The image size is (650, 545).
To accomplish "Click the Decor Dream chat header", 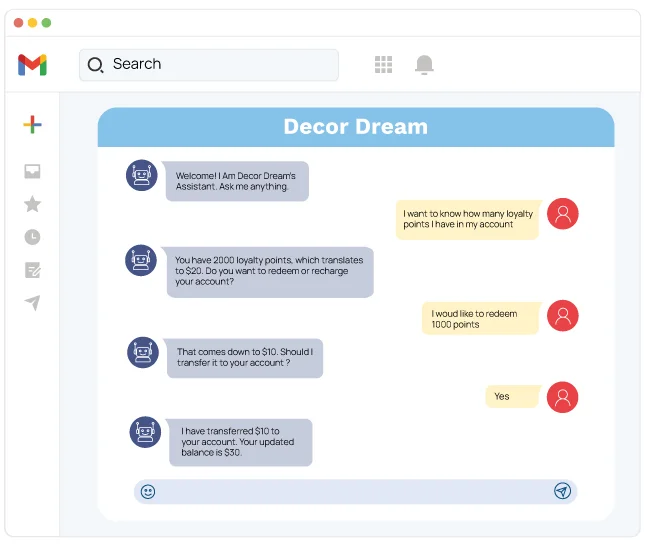I will 355,127.
